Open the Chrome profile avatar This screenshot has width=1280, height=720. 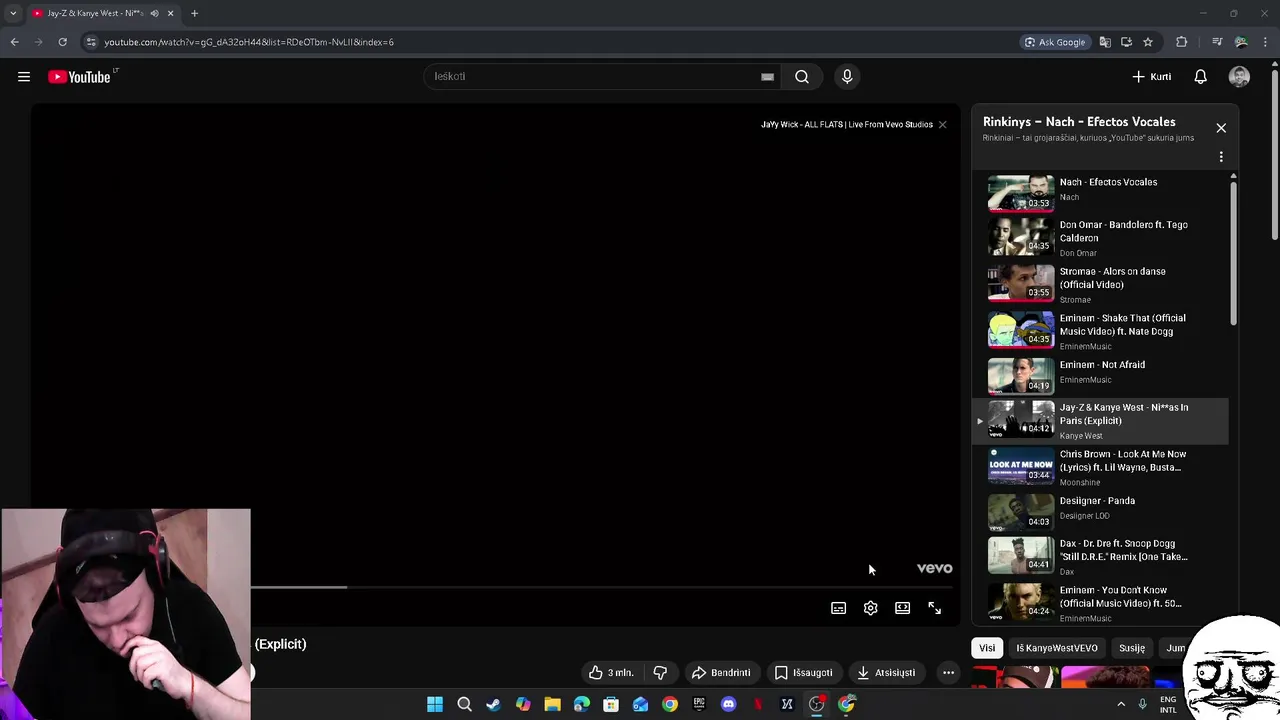tap(1241, 42)
